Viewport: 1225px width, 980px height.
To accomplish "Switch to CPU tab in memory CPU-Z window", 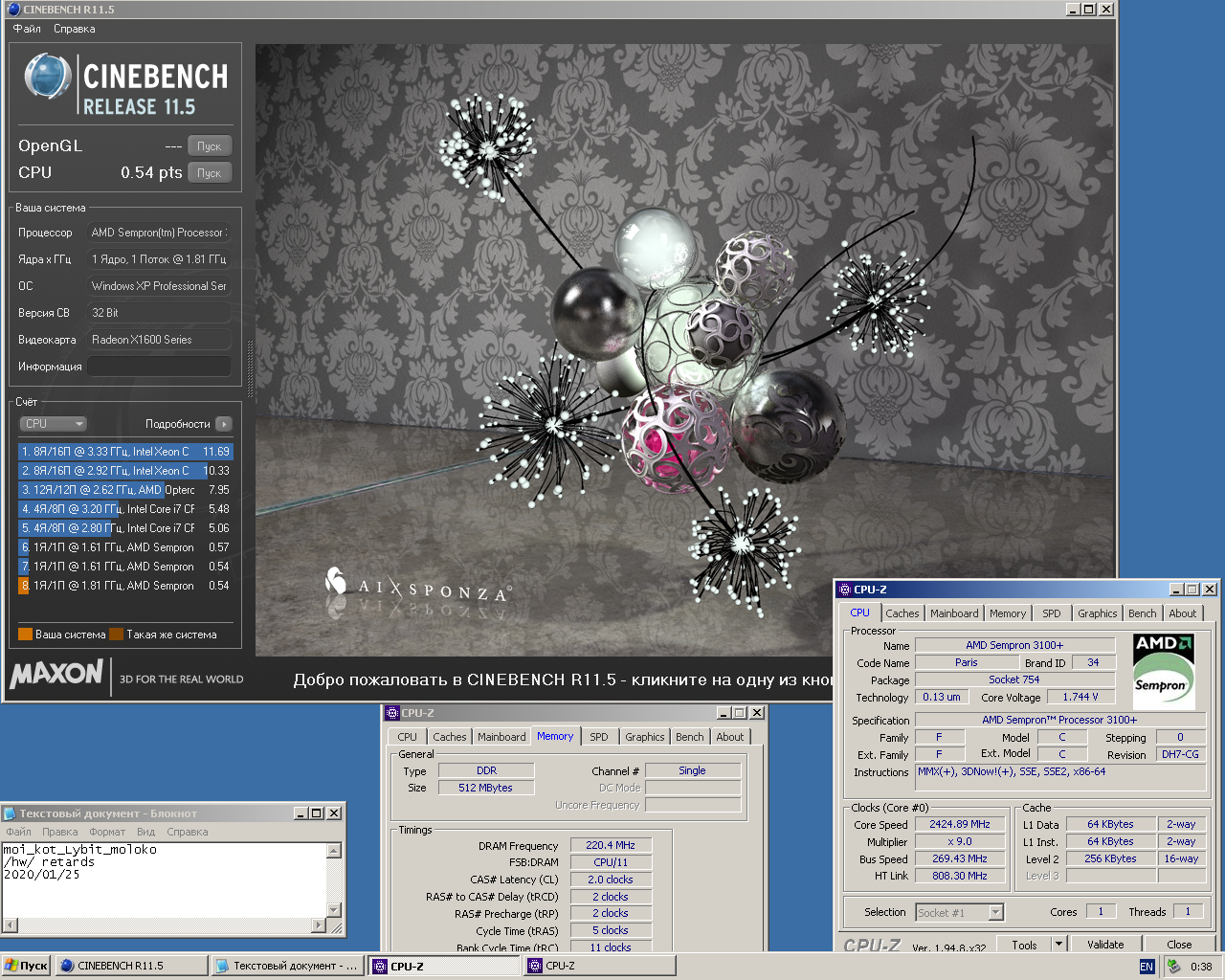I will pos(408,737).
